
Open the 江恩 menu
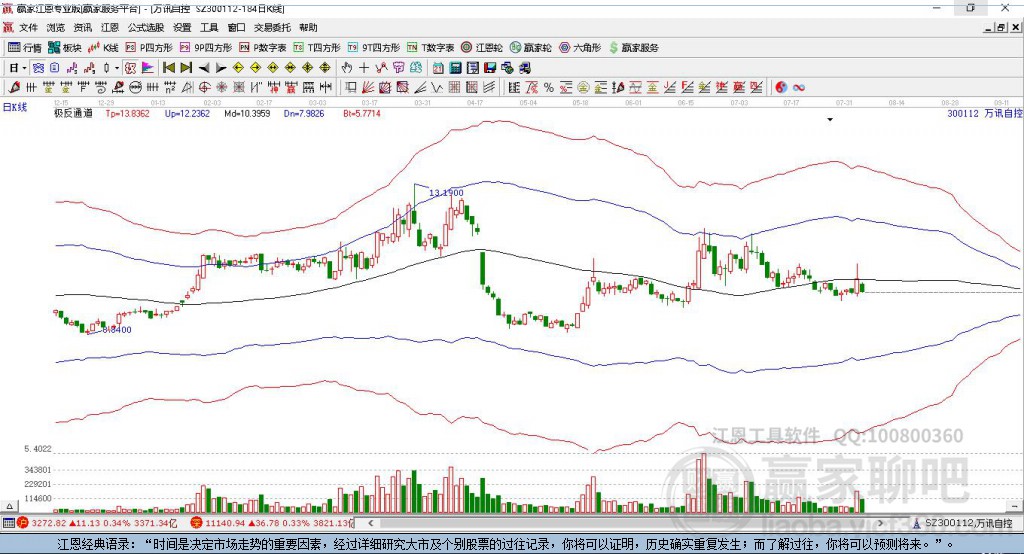pyautogui.click(x=110, y=27)
